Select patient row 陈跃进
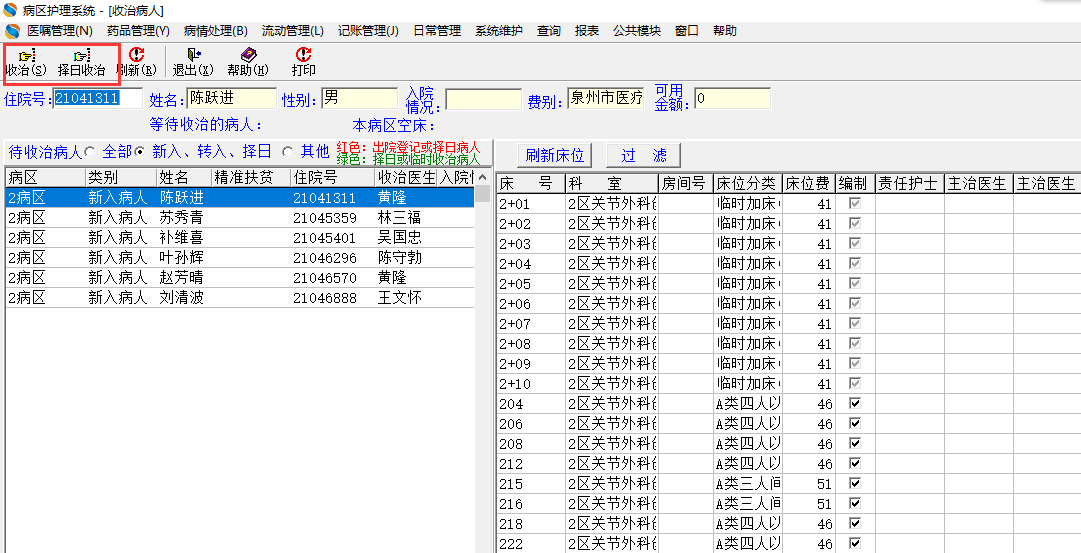The width and height of the screenshot is (1081, 553). tap(240, 198)
